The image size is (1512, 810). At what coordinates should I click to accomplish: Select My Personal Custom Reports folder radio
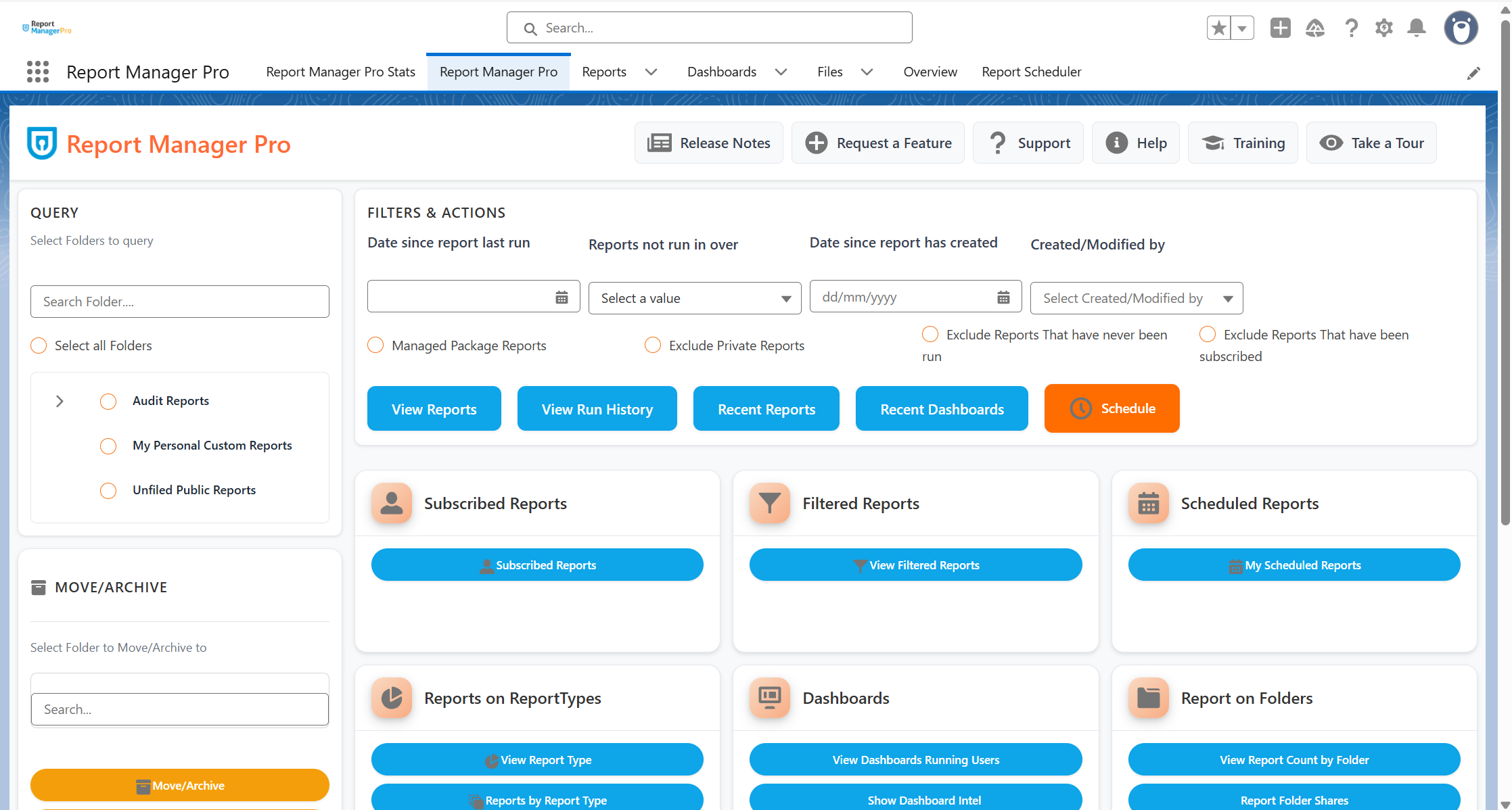pyautogui.click(x=108, y=446)
